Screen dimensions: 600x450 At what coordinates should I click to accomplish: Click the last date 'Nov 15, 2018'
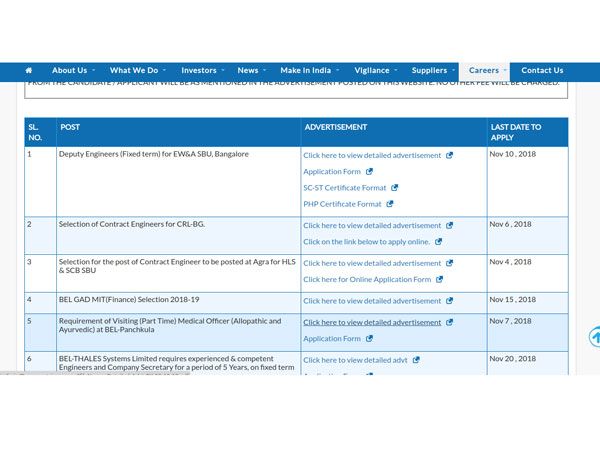point(513,299)
